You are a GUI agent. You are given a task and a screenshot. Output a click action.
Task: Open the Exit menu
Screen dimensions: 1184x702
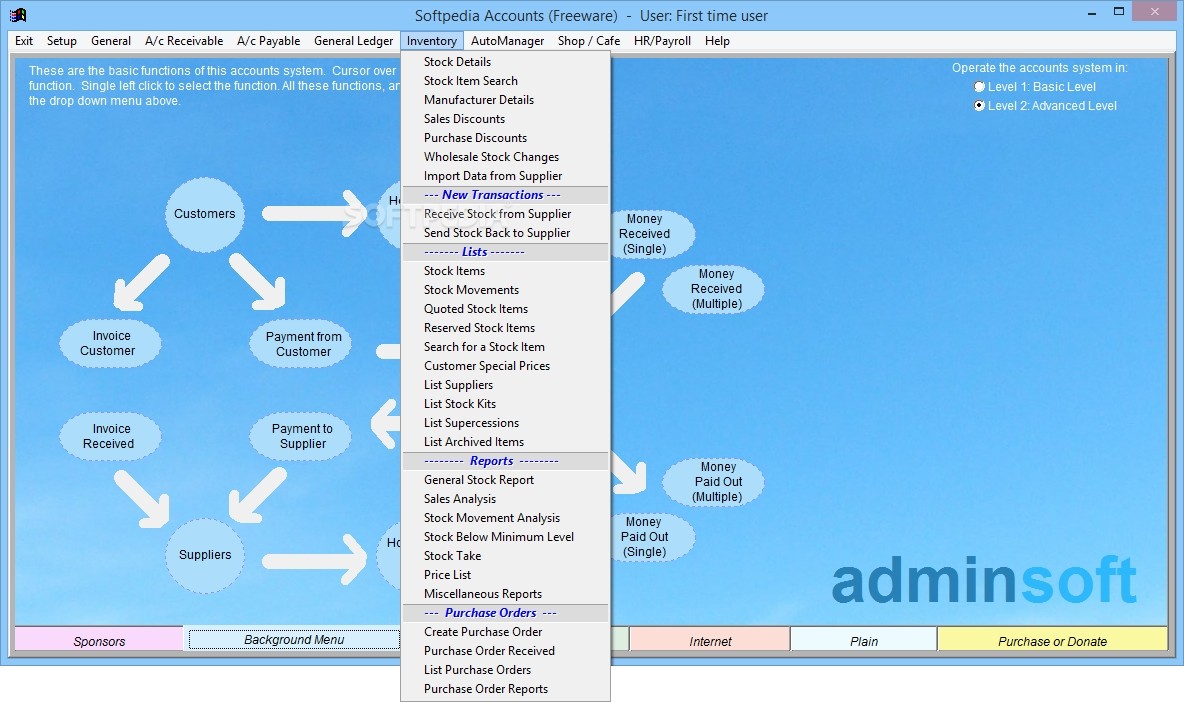click(23, 41)
